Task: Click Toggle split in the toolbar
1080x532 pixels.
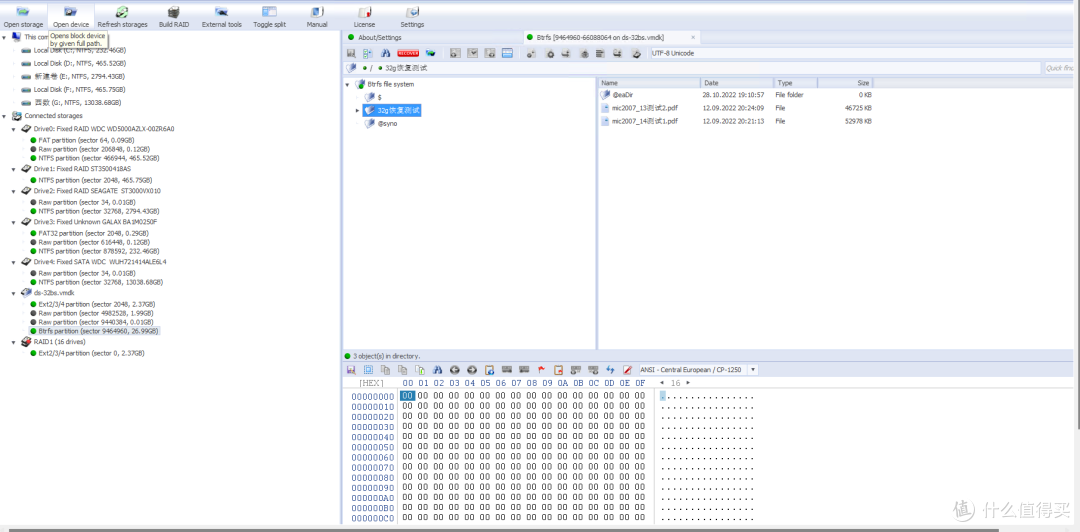Action: pos(269,17)
